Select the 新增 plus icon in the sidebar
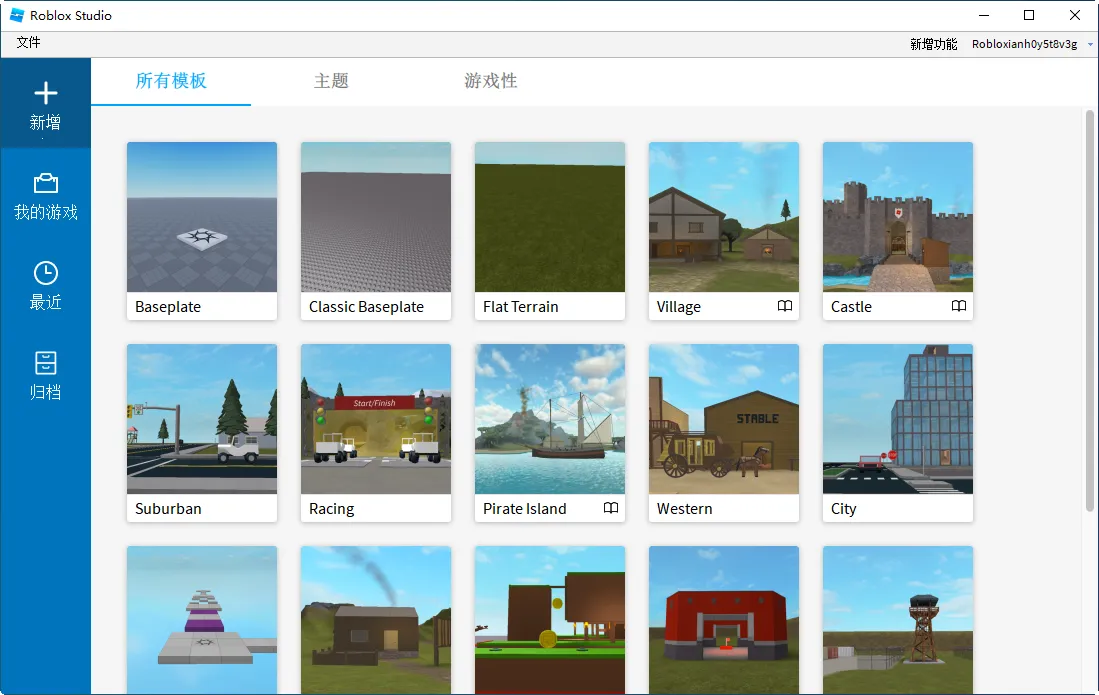Viewport: 1099px width, 695px height. 46,94
